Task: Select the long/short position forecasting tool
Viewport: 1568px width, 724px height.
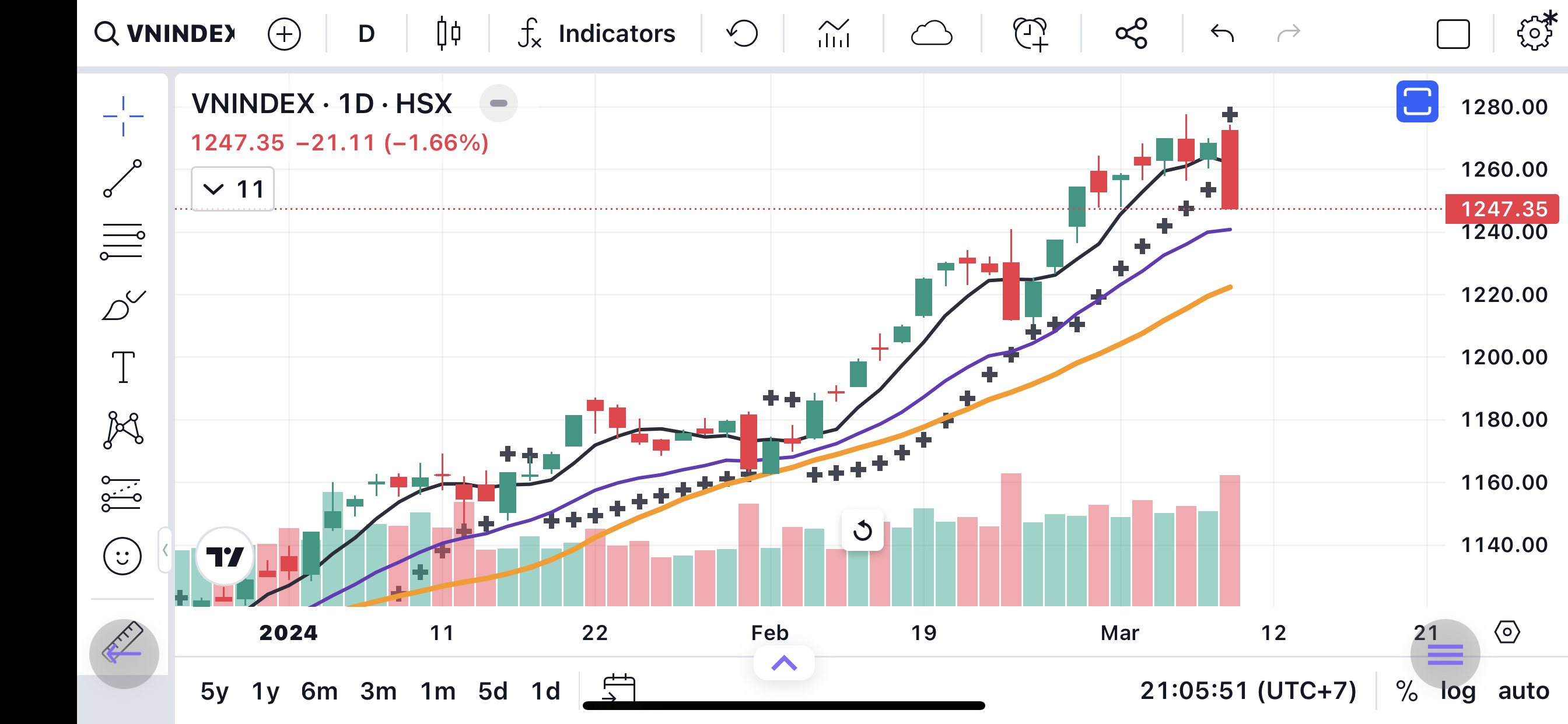Action: point(122,493)
